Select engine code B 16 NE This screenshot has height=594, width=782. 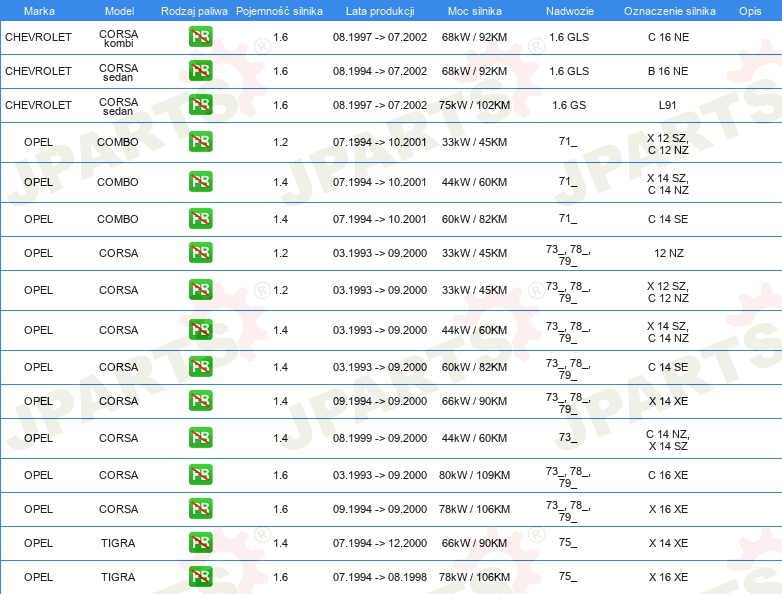coord(668,71)
